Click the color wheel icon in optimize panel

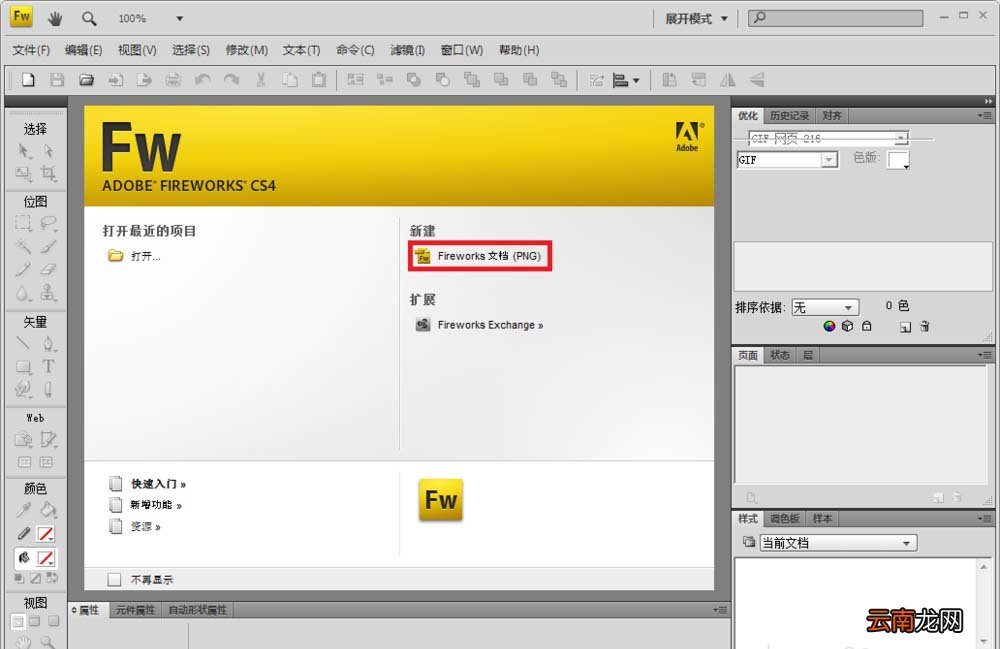point(829,326)
